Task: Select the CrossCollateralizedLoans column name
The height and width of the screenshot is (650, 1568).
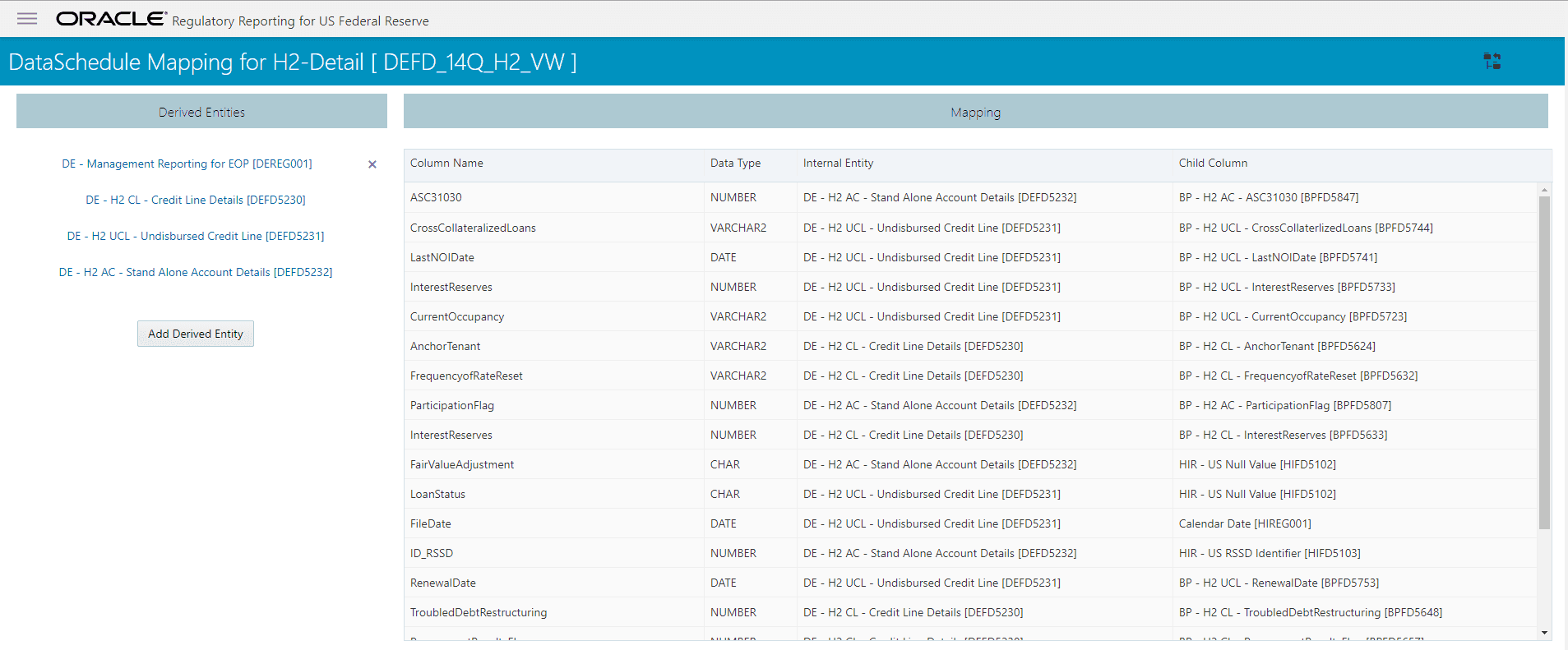Action: [473, 228]
